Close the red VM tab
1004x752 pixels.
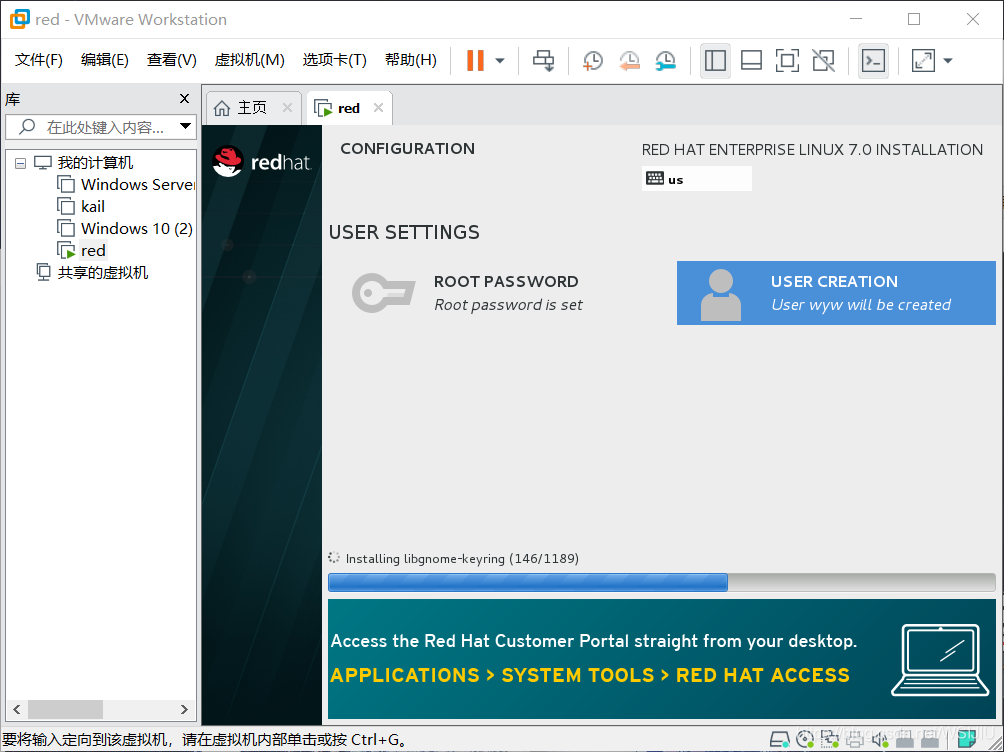[x=378, y=108]
